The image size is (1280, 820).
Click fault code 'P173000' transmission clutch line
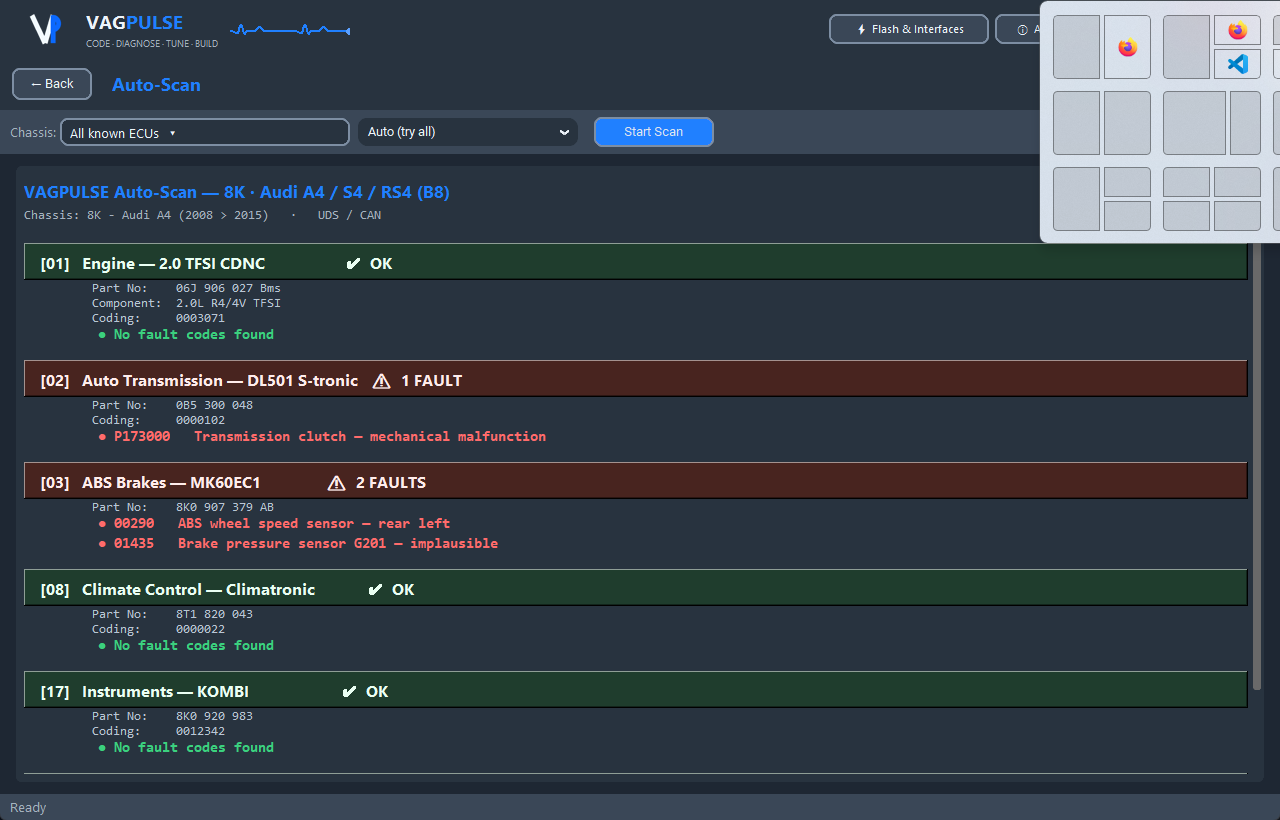tap(322, 437)
